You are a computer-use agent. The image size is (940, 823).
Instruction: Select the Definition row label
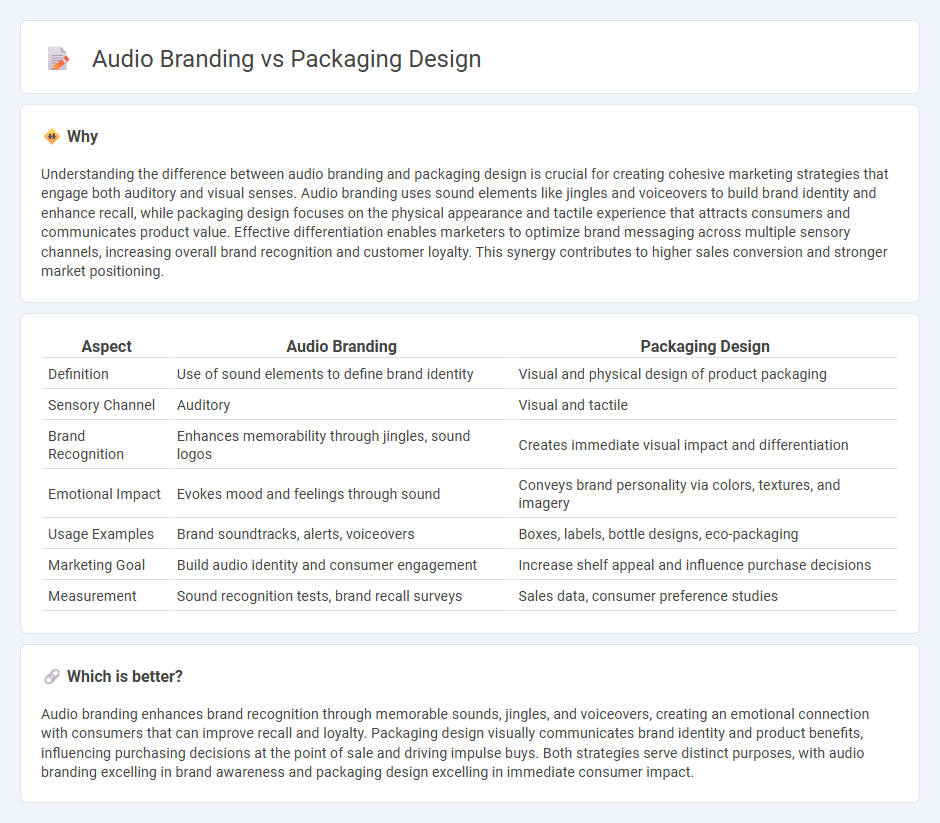[x=77, y=373]
